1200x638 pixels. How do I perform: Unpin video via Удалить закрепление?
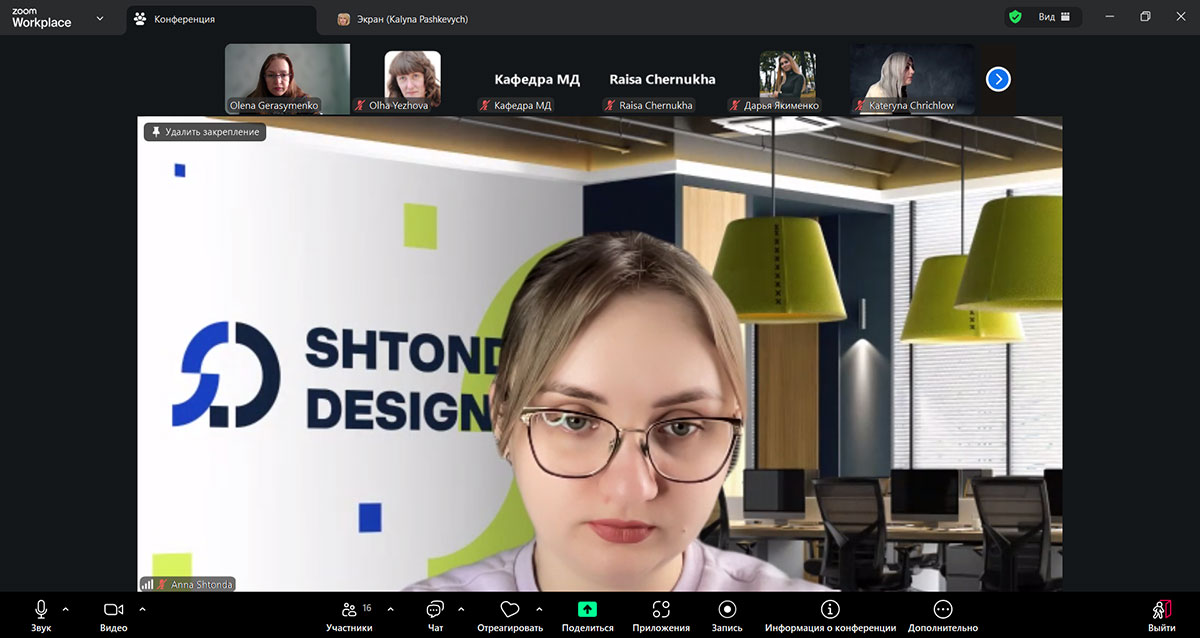[x=205, y=132]
